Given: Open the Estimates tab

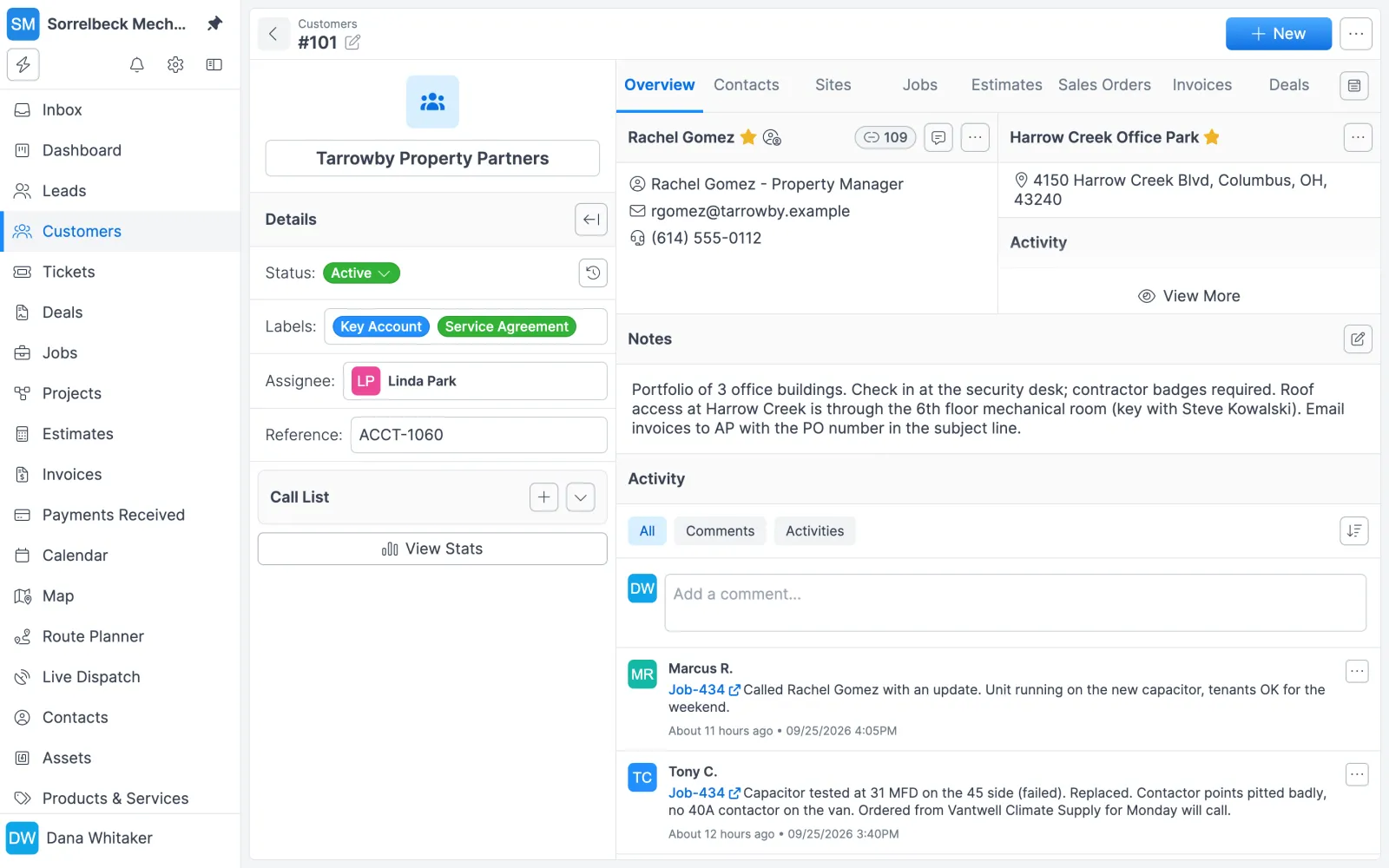Looking at the screenshot, I should point(1007,85).
